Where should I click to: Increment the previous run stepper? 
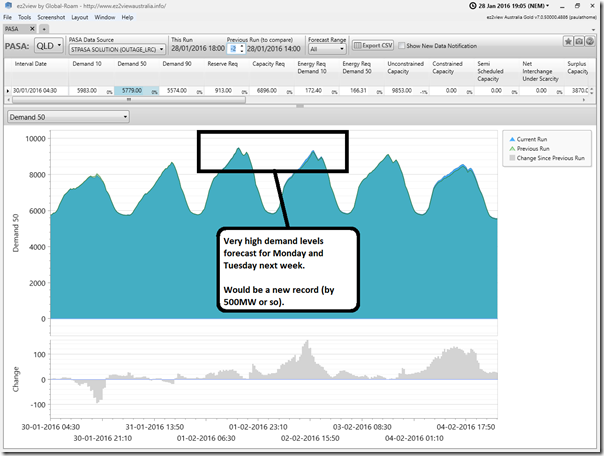(242, 46)
